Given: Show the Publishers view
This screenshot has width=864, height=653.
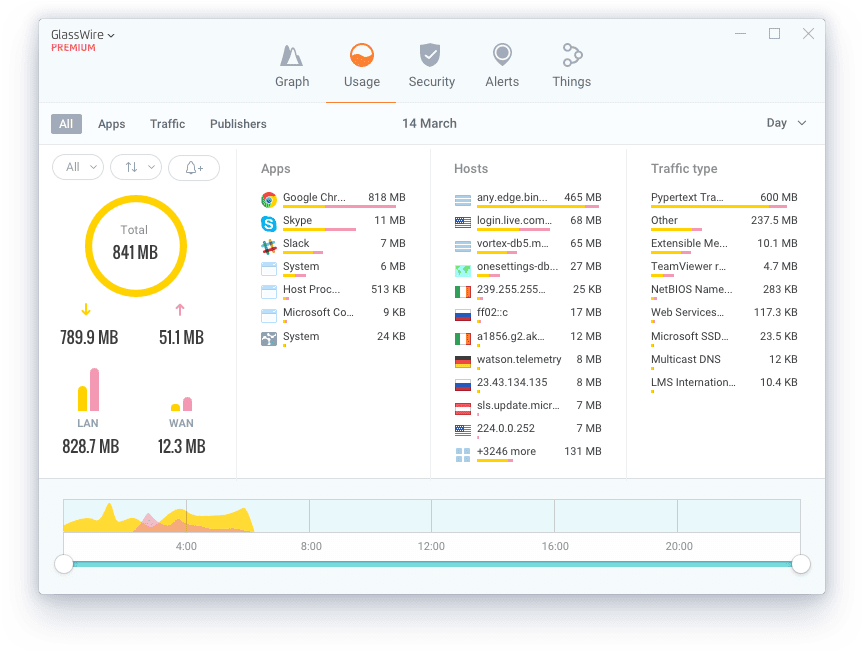Looking at the screenshot, I should point(238,124).
